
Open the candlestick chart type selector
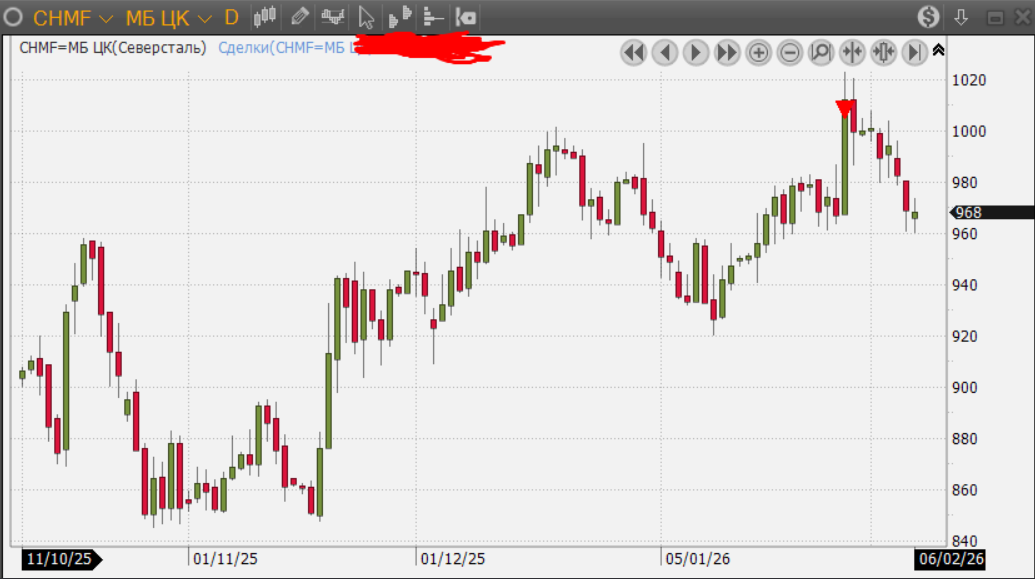click(x=264, y=17)
